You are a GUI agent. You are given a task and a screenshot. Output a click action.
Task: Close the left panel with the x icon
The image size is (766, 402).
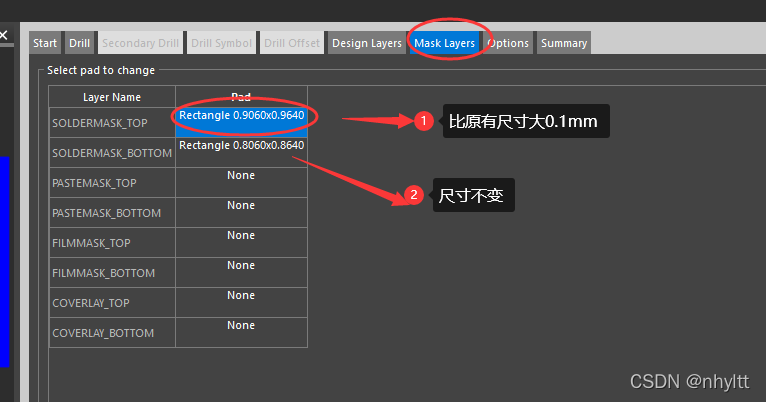click(x=3, y=35)
